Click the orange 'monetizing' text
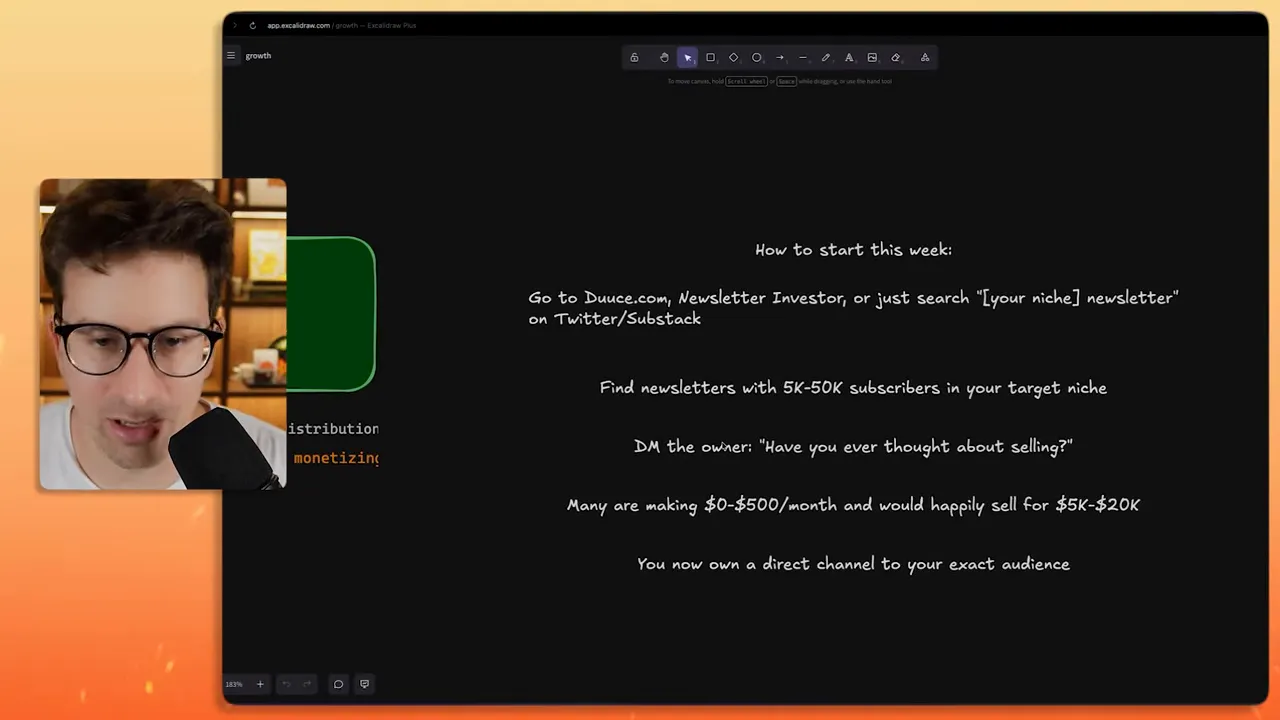The height and width of the screenshot is (720, 1280). pos(336,458)
